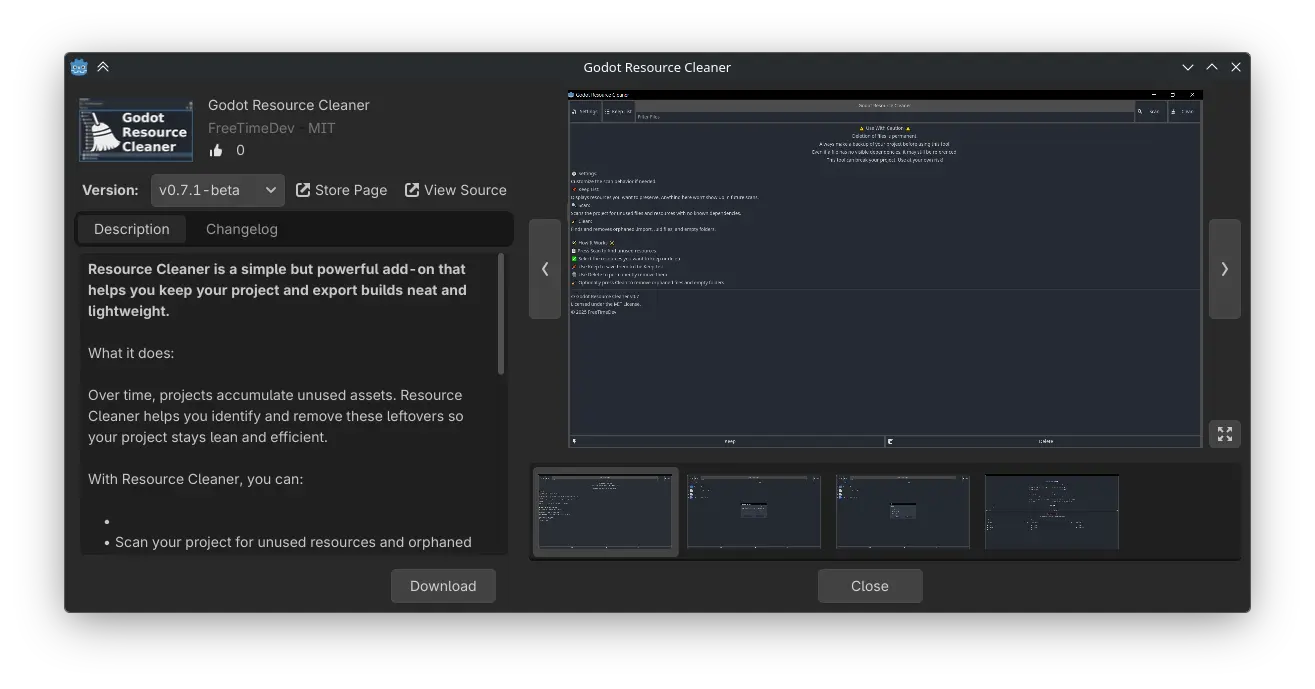Close the addon details with Close button
This screenshot has height=689, width=1315.
click(x=869, y=585)
